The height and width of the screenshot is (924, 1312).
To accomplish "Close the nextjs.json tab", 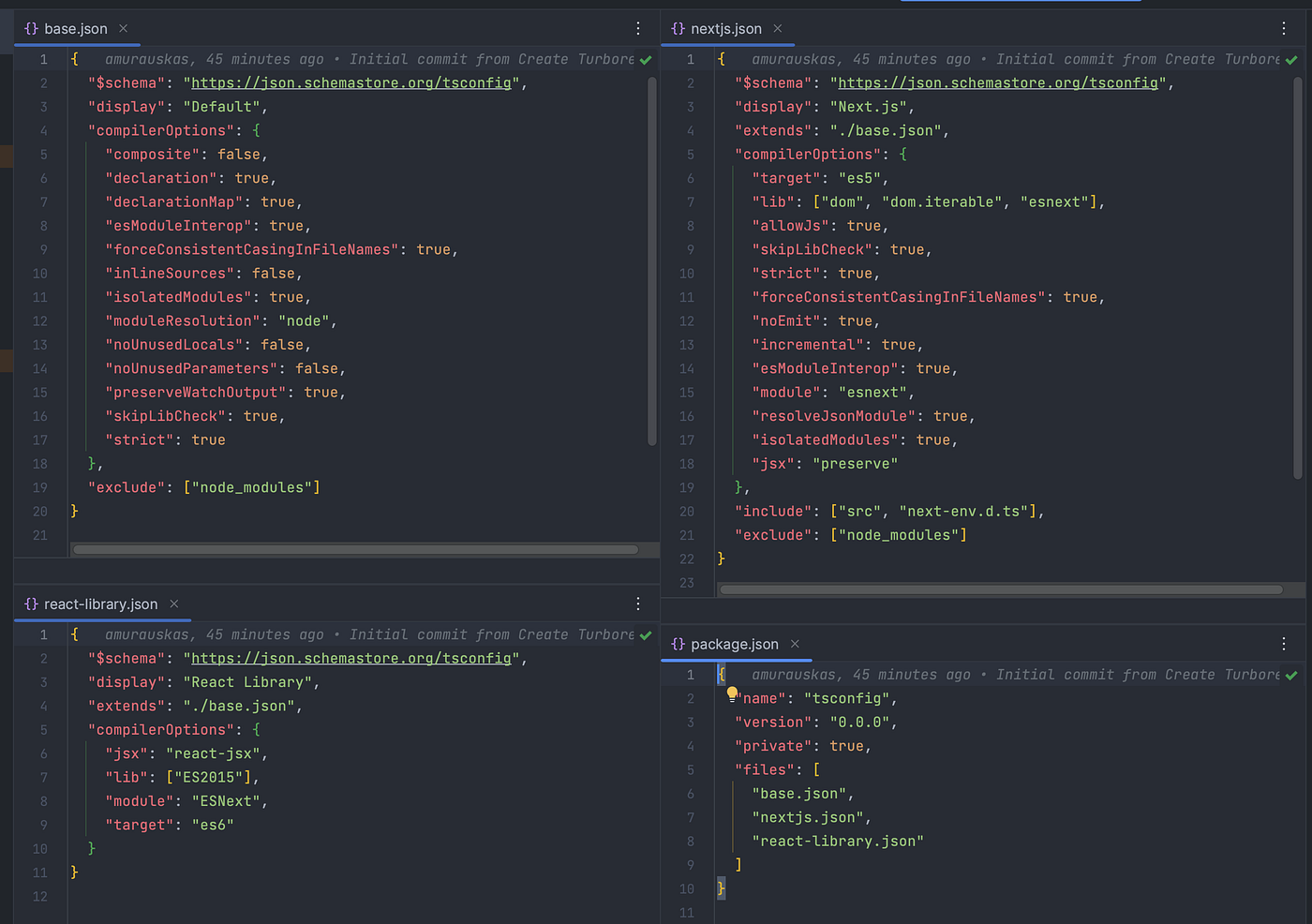I will click(778, 29).
